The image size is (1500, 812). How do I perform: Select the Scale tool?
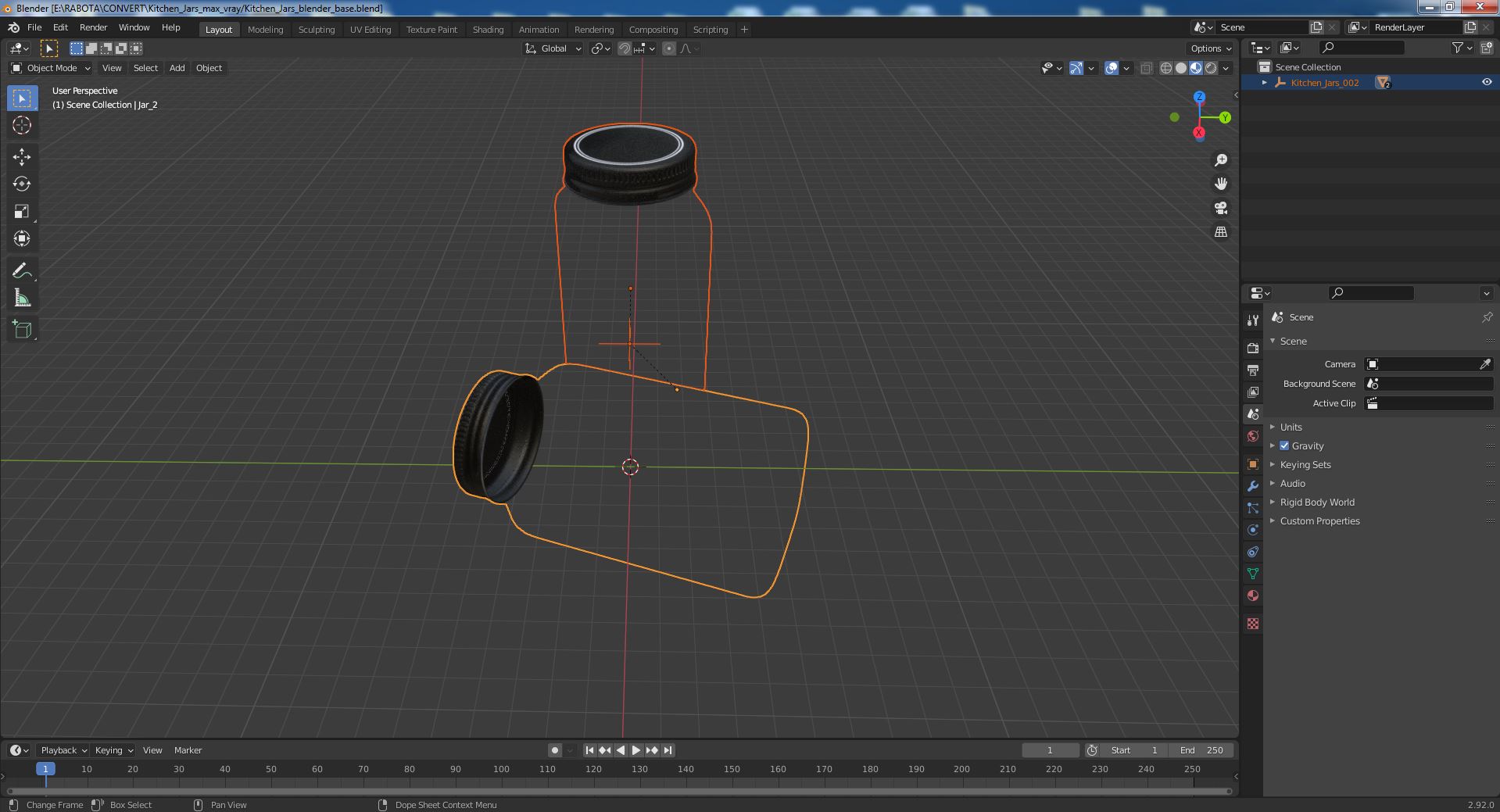[22, 212]
